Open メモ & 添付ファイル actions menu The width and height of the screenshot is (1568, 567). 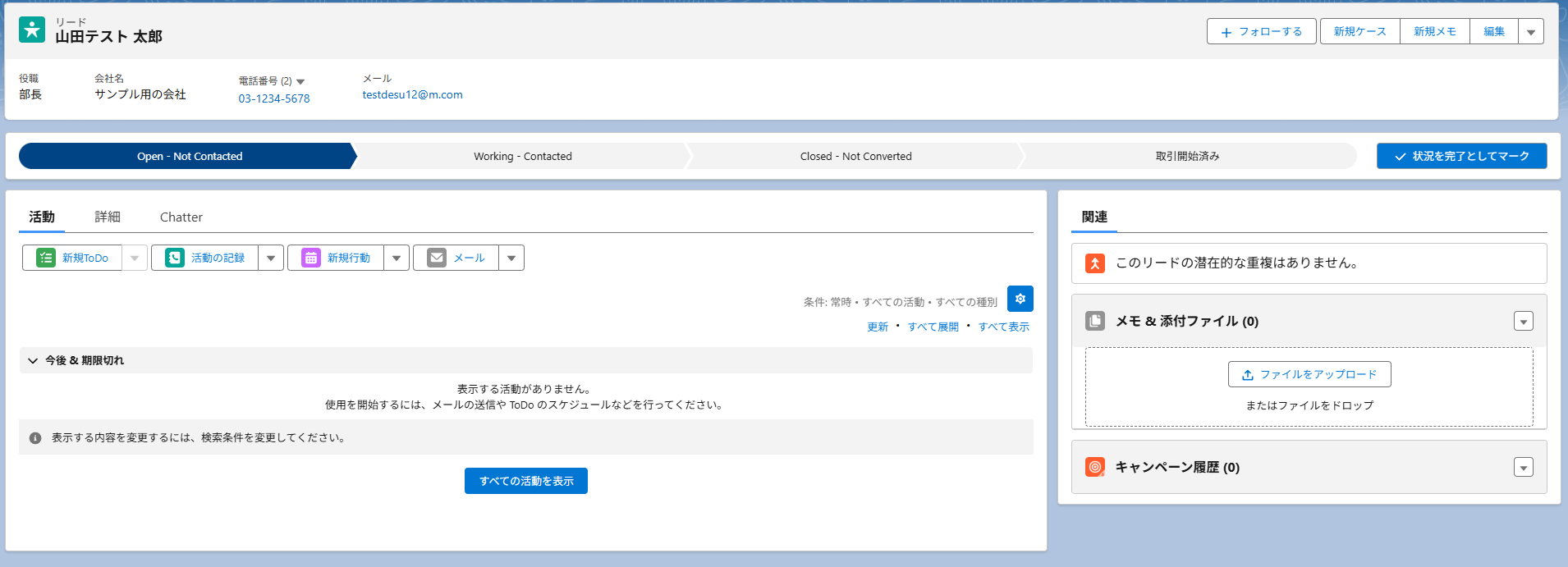pyautogui.click(x=1524, y=322)
